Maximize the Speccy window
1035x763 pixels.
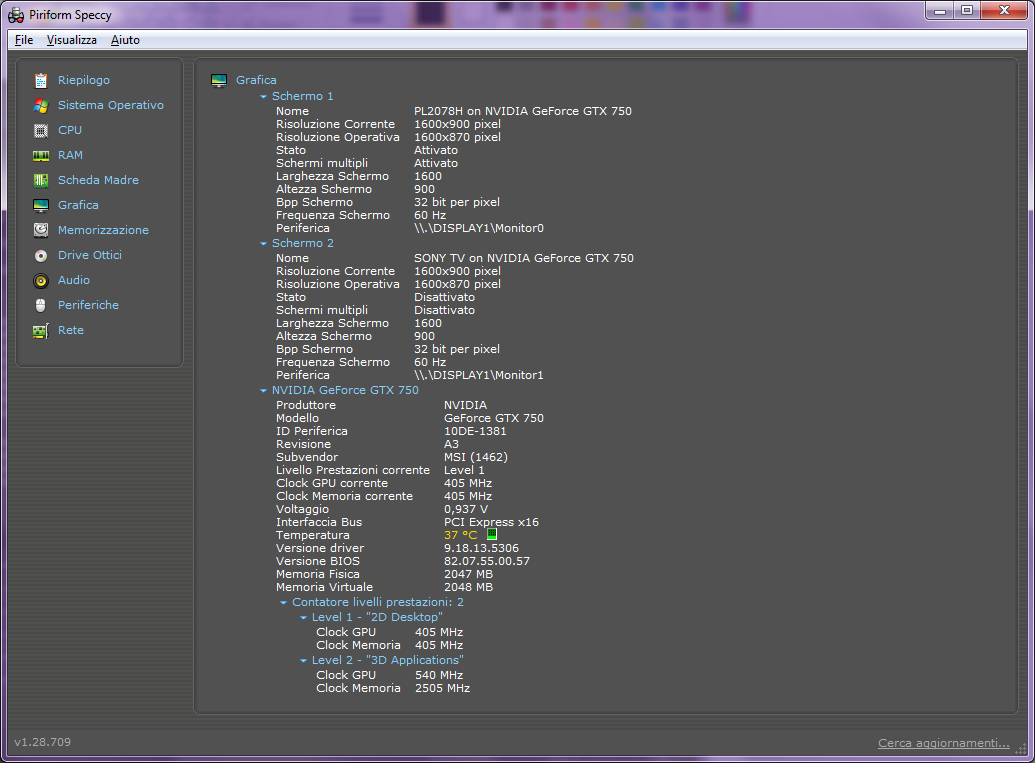[967, 11]
